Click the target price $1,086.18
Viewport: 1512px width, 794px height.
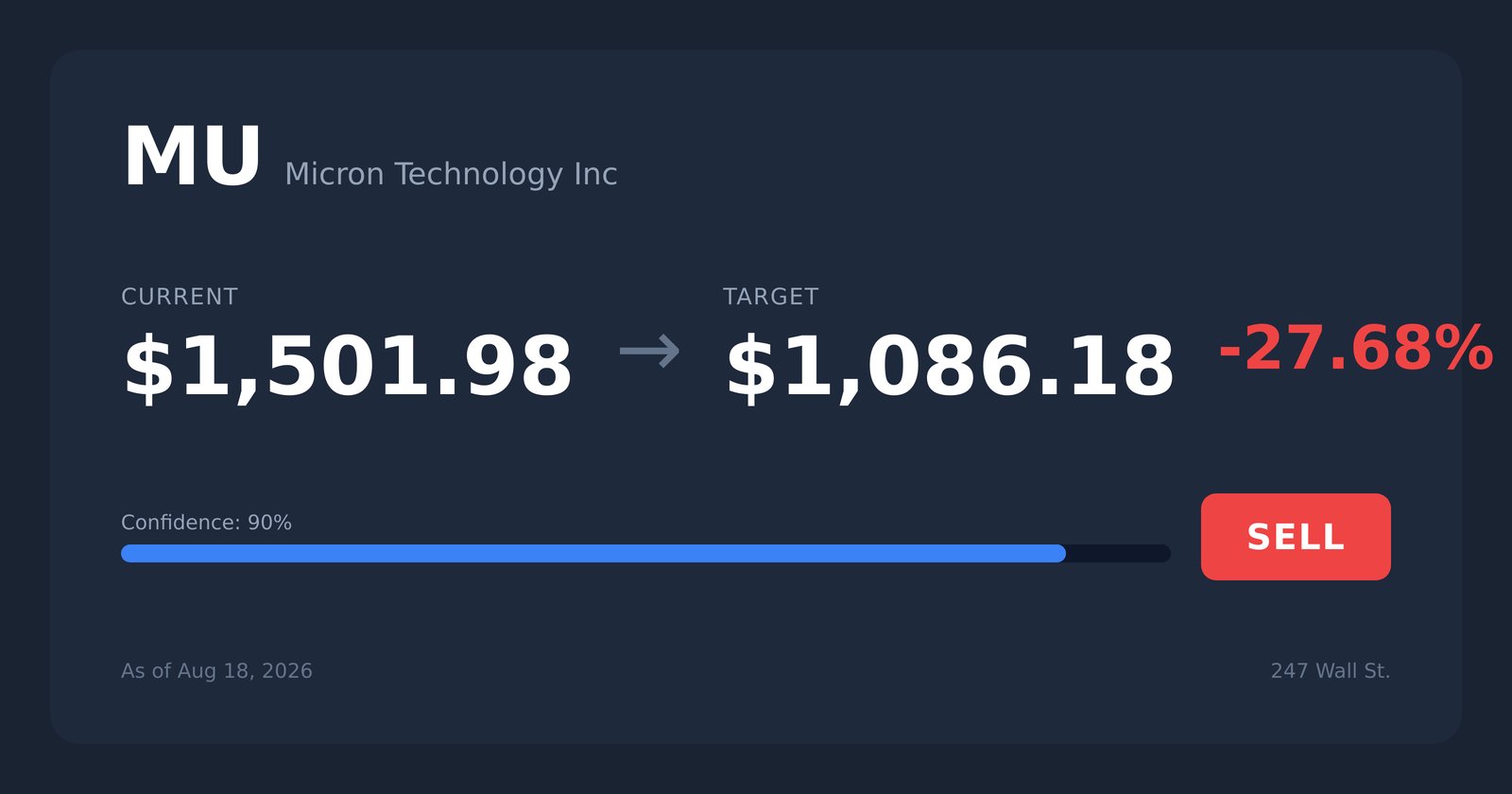pyautogui.click(x=950, y=367)
